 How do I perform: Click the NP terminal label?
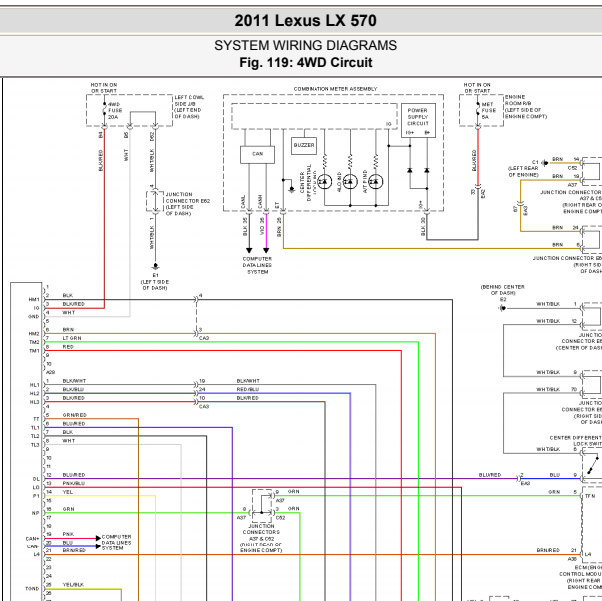pyautogui.click(x=36, y=513)
